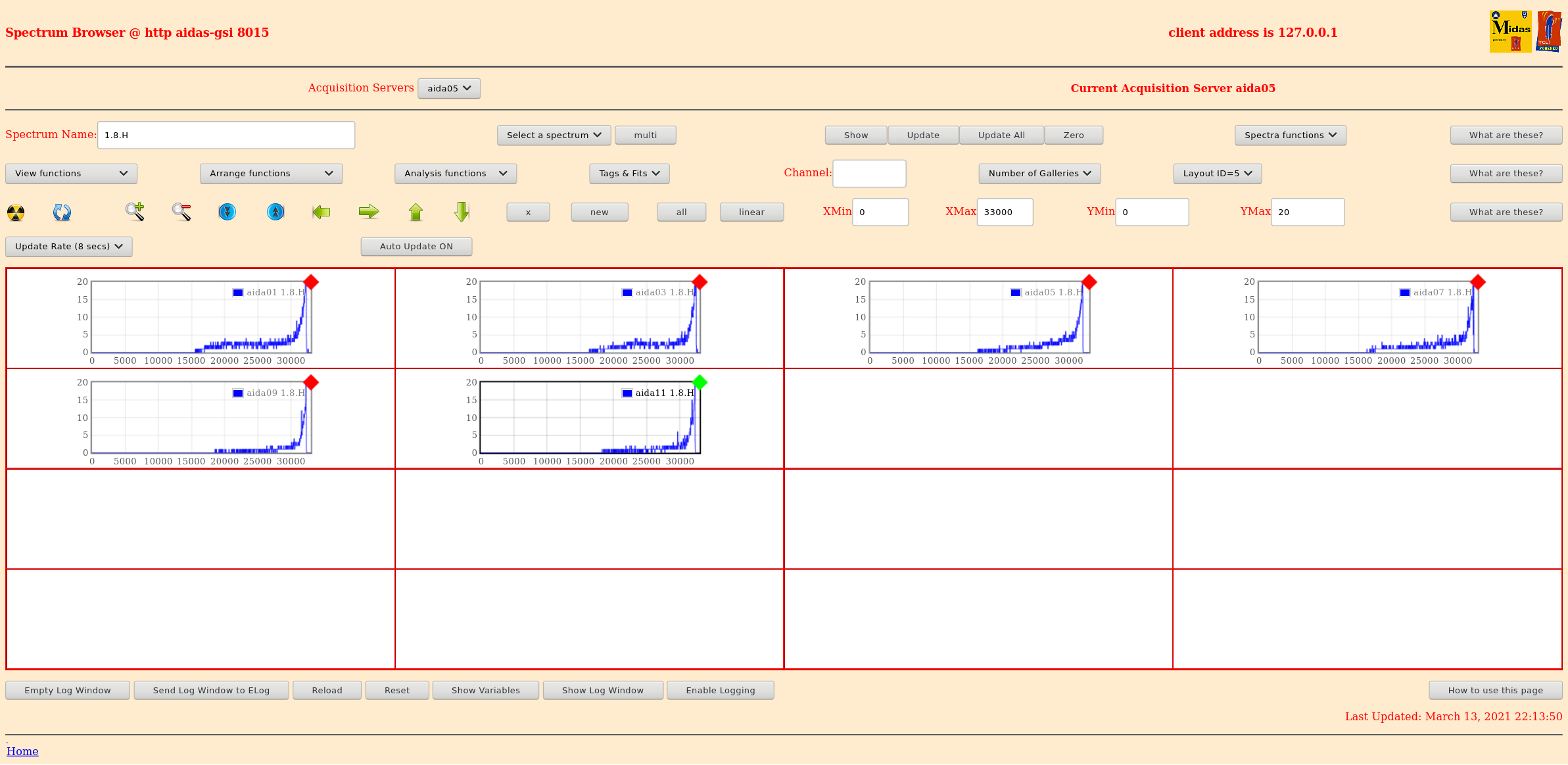
Task: Click the x button
Action: [x=528, y=212]
